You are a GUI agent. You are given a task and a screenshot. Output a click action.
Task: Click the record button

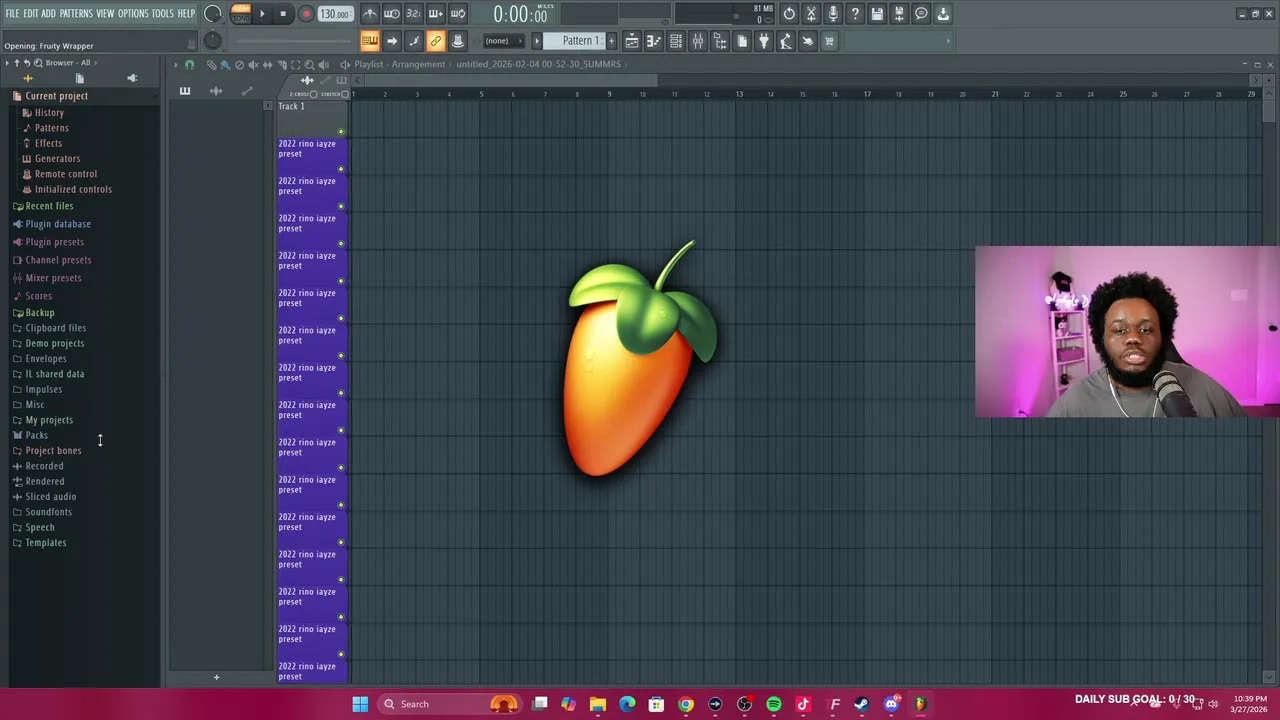306,14
